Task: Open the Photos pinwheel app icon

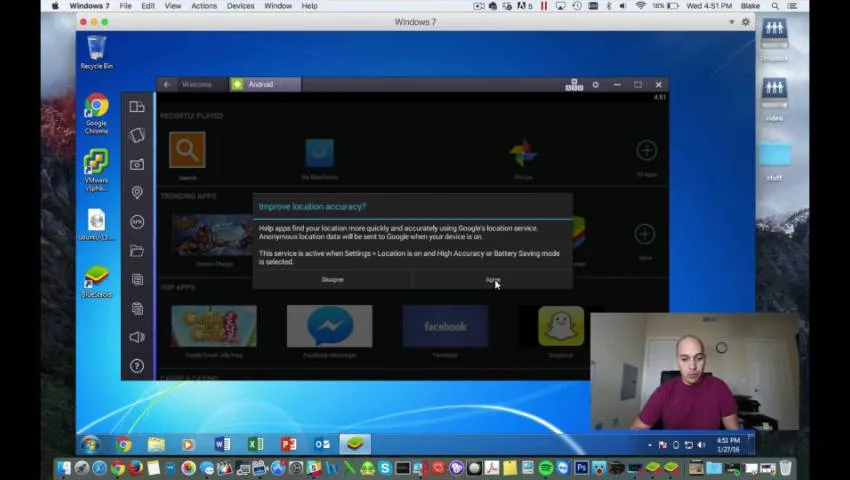Action: point(523,153)
